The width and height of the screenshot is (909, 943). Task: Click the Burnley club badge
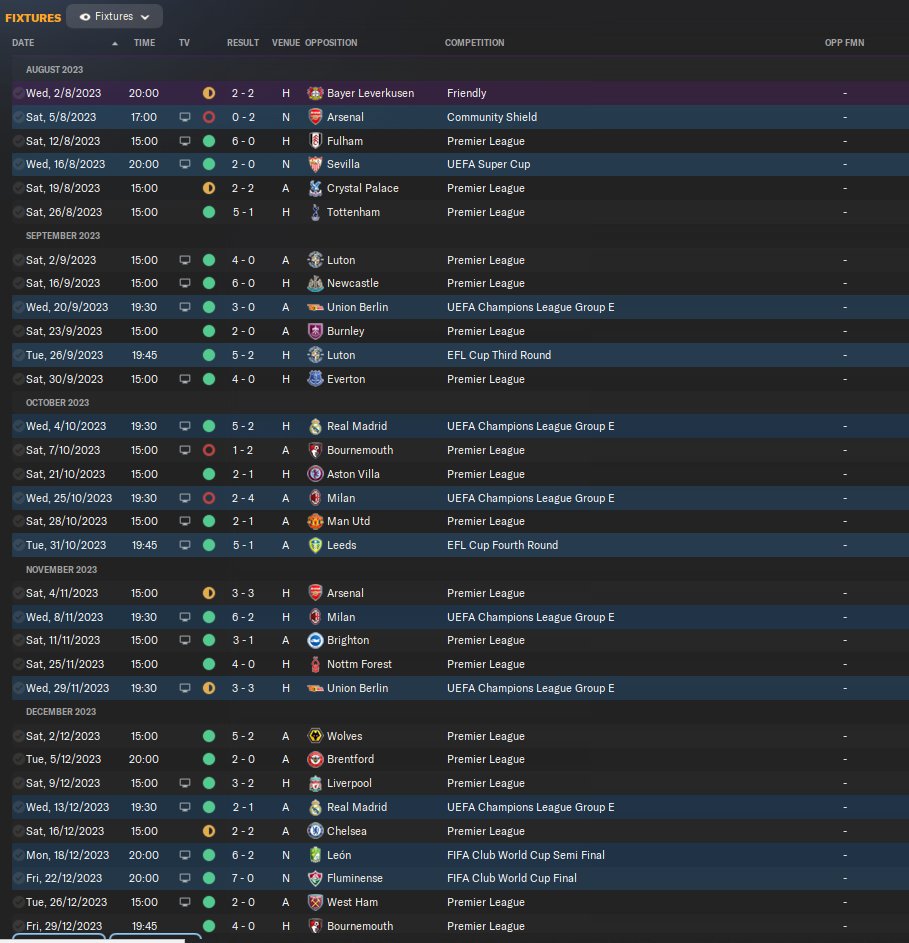315,331
